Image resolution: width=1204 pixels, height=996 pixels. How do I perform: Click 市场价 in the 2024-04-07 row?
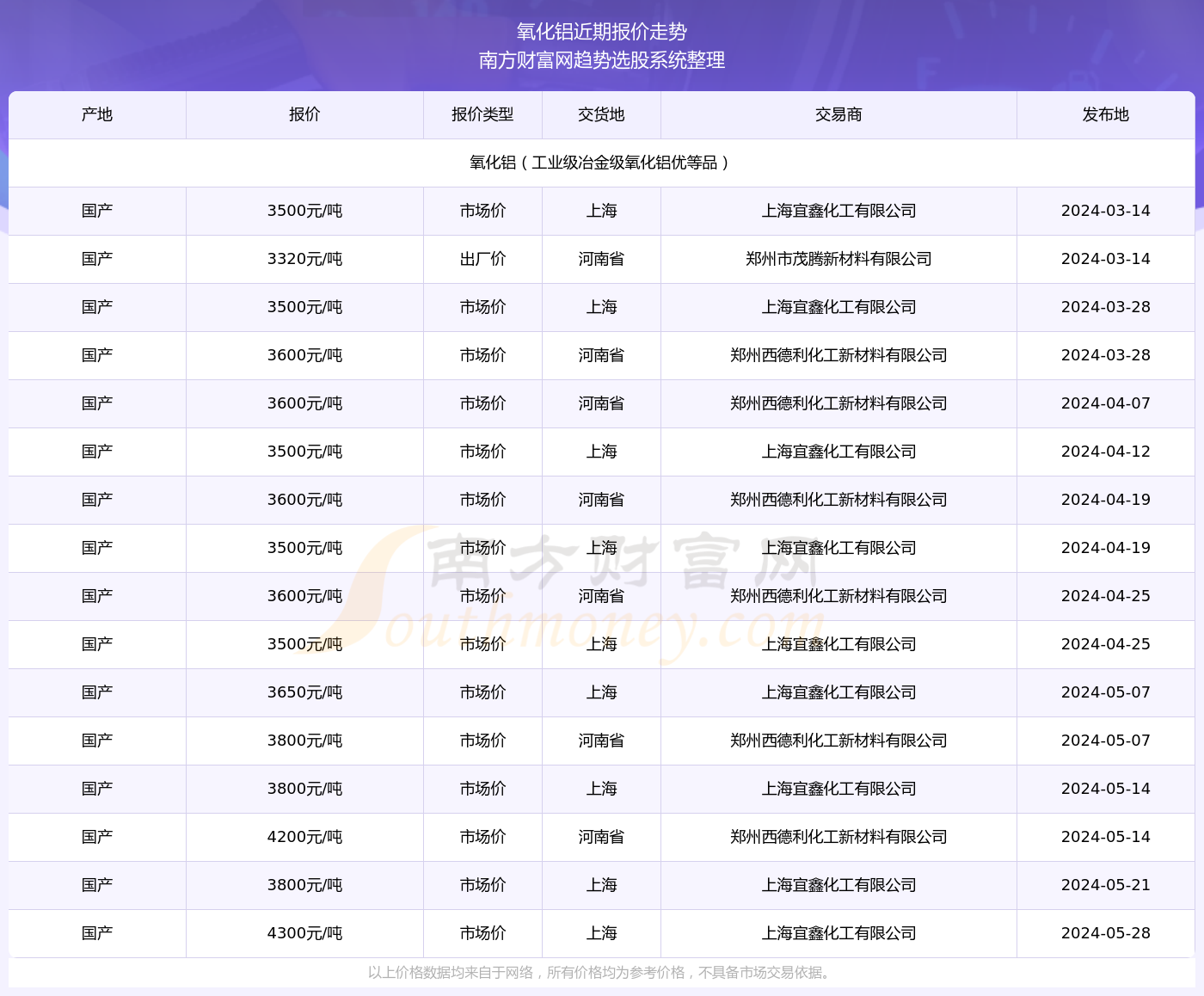[x=482, y=403]
